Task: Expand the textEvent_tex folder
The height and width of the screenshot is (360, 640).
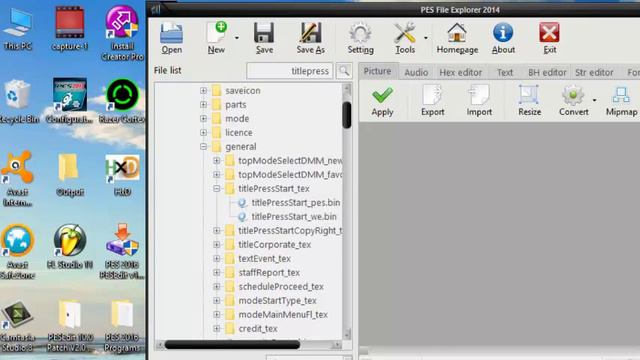Action: (x=217, y=258)
